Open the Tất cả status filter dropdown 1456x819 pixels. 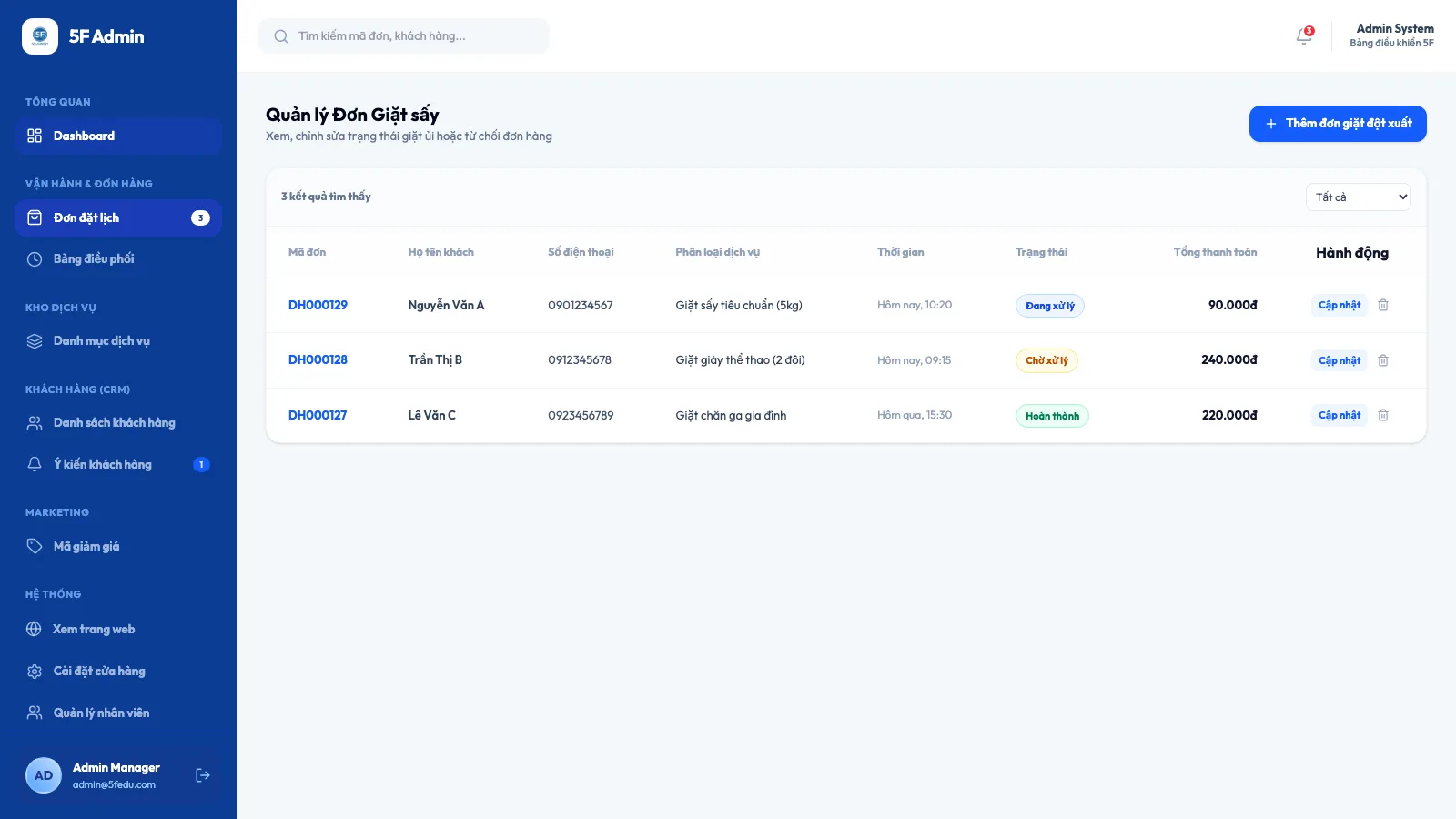tap(1358, 197)
